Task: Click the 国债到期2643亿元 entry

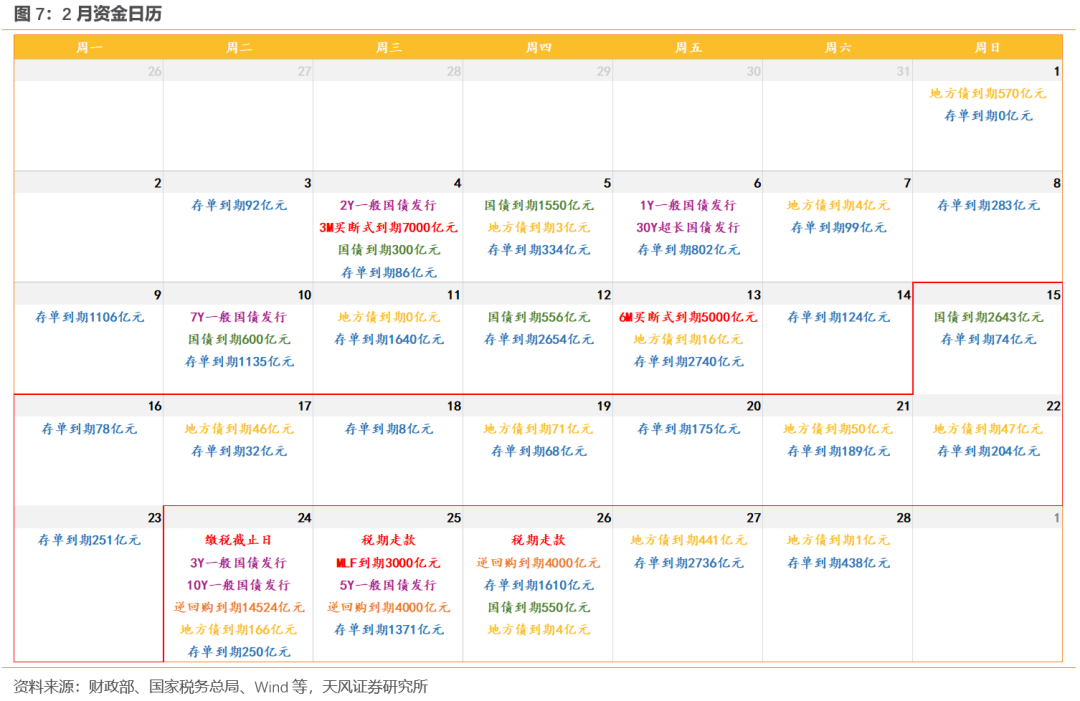Action: click(x=988, y=317)
